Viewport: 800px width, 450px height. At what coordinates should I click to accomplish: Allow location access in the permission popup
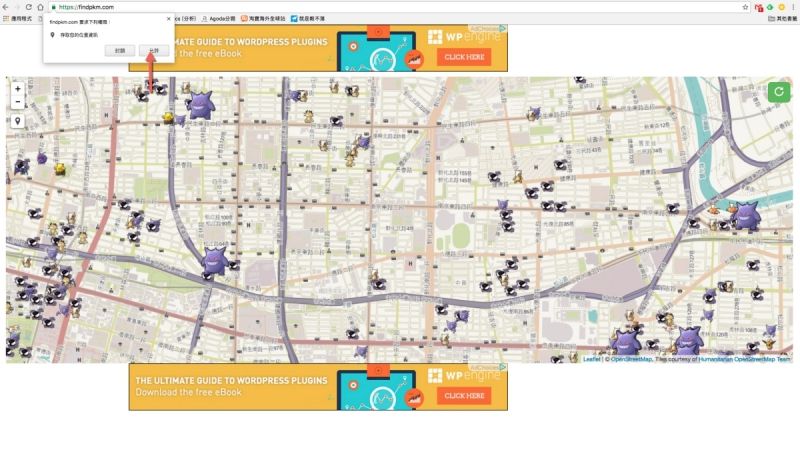[154, 51]
